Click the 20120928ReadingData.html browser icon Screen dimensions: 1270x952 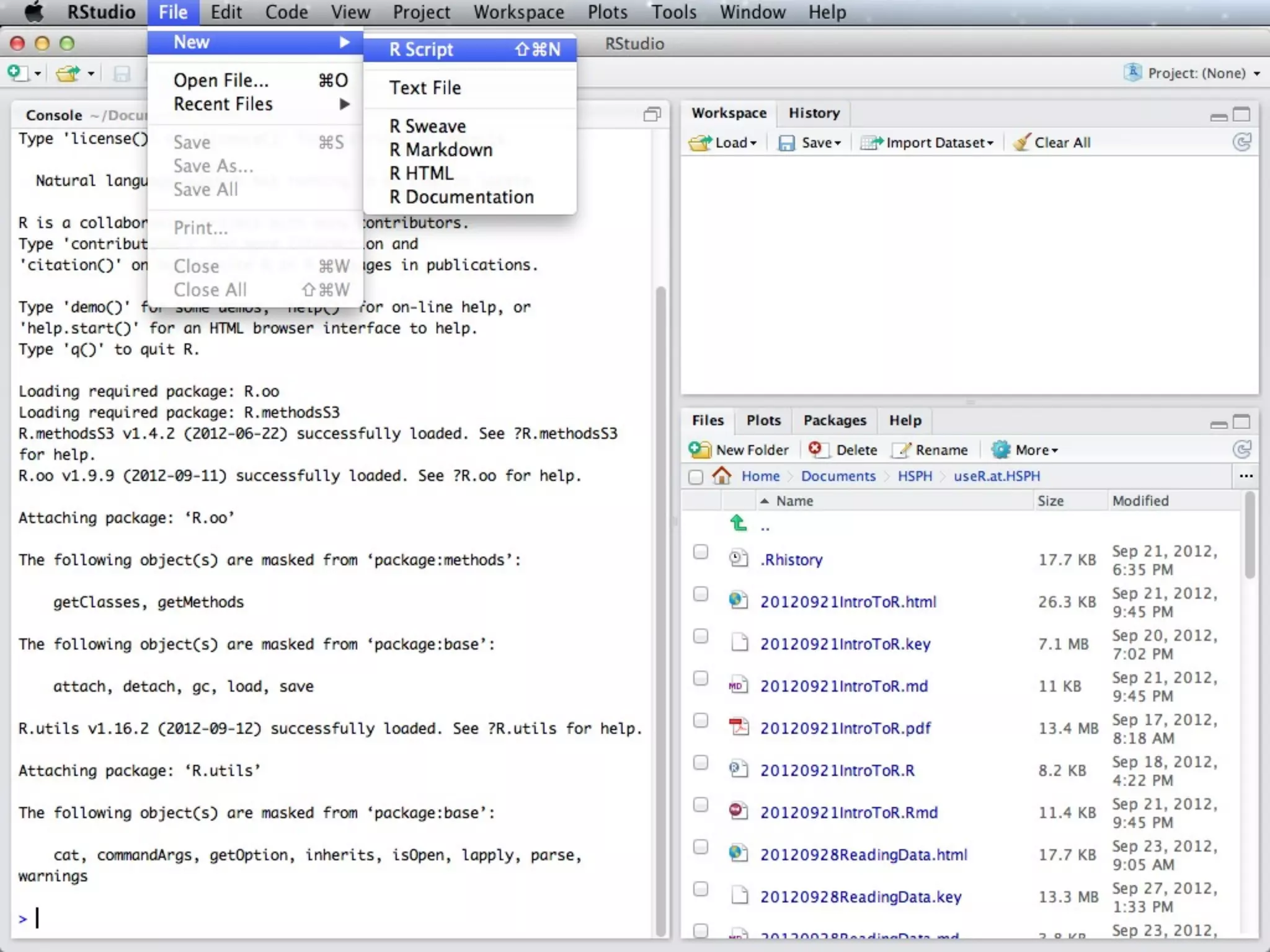pyautogui.click(x=738, y=853)
